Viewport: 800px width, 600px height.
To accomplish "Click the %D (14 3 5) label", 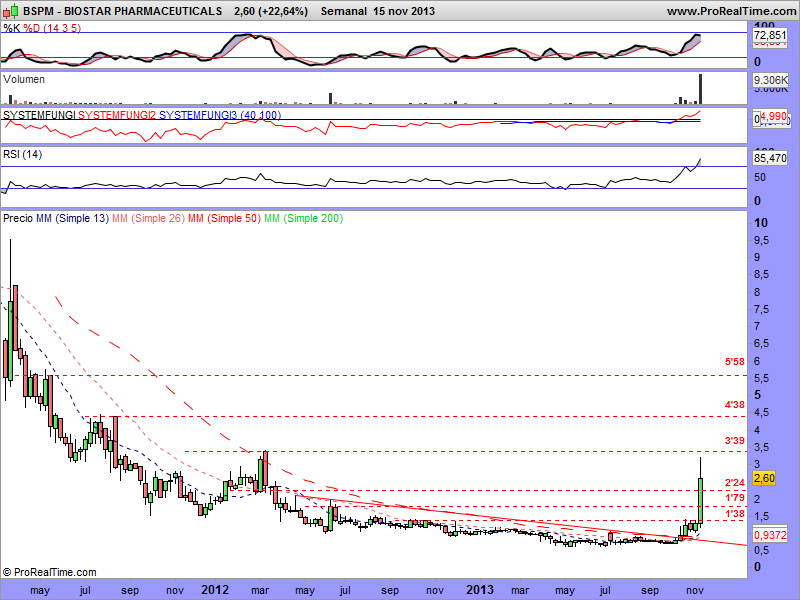I will tap(52, 28).
